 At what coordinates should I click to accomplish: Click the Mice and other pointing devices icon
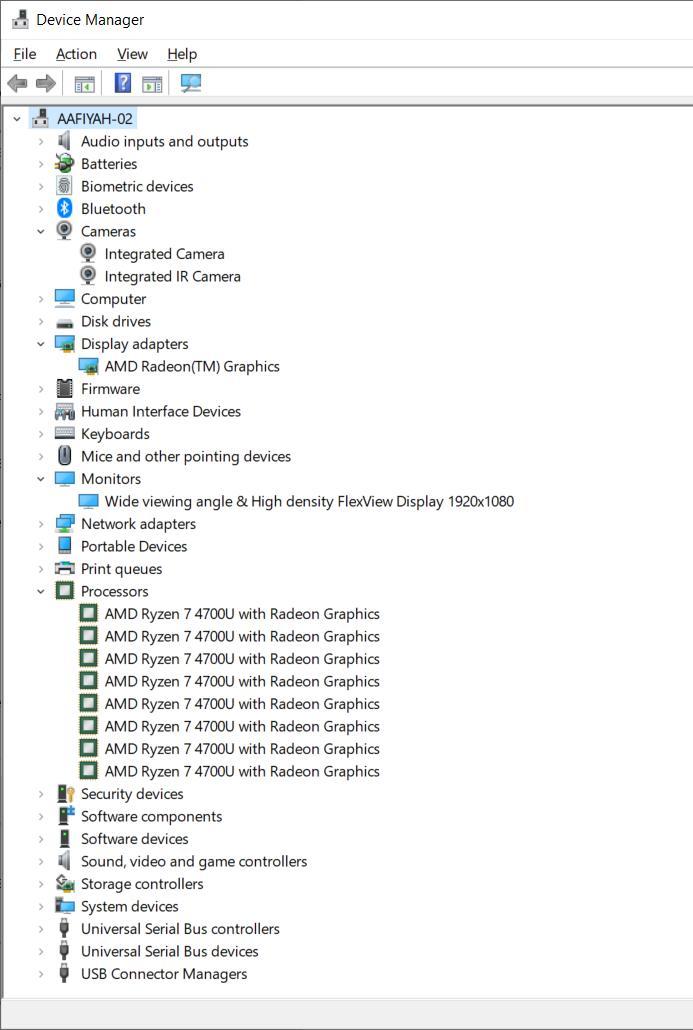click(x=64, y=455)
